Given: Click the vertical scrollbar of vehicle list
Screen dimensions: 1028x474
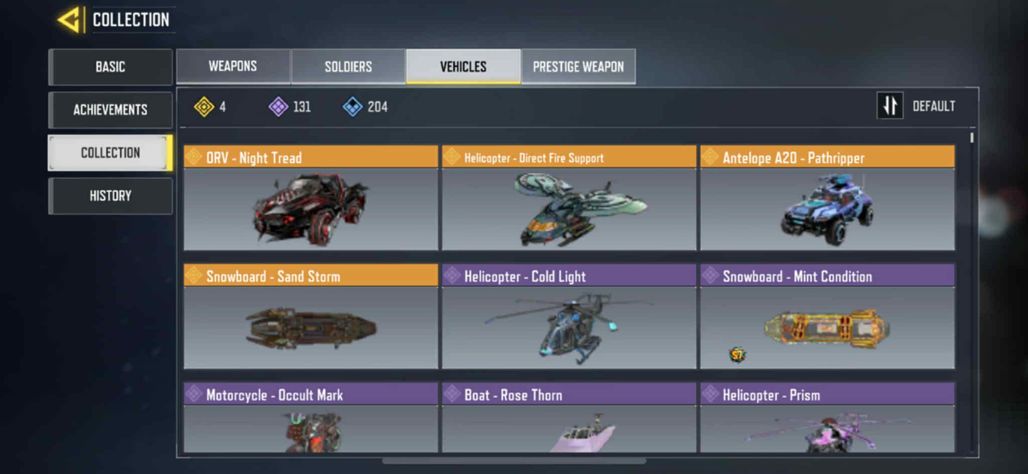Looking at the screenshot, I should 971,138.
